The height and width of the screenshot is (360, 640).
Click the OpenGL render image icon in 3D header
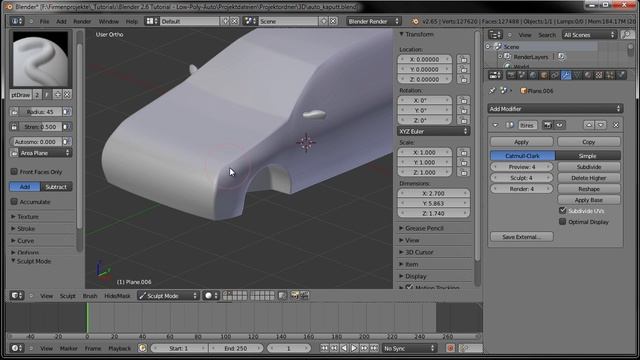294,296
